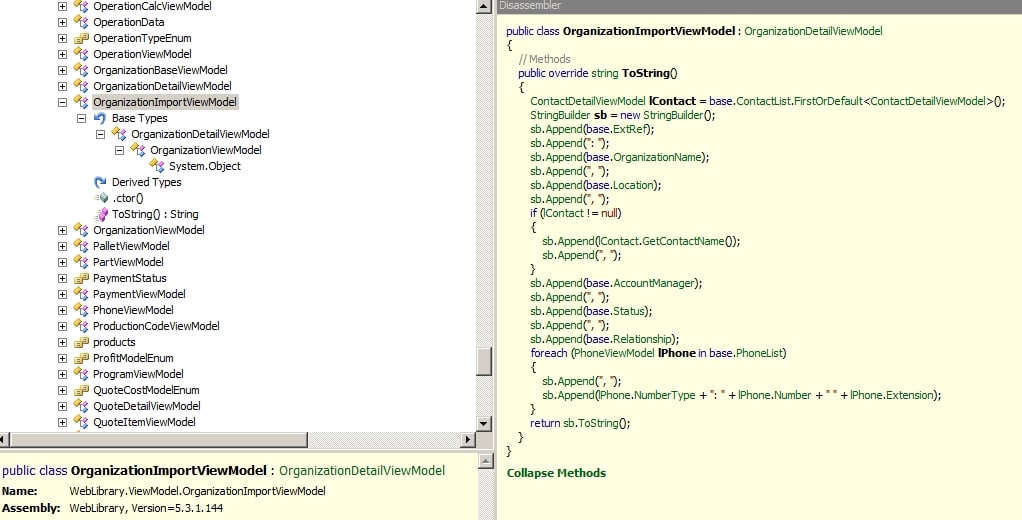Image resolution: width=1022 pixels, height=520 pixels.
Task: Open the OrganizationDetailViewModel link in the info pane
Action: coord(362,470)
